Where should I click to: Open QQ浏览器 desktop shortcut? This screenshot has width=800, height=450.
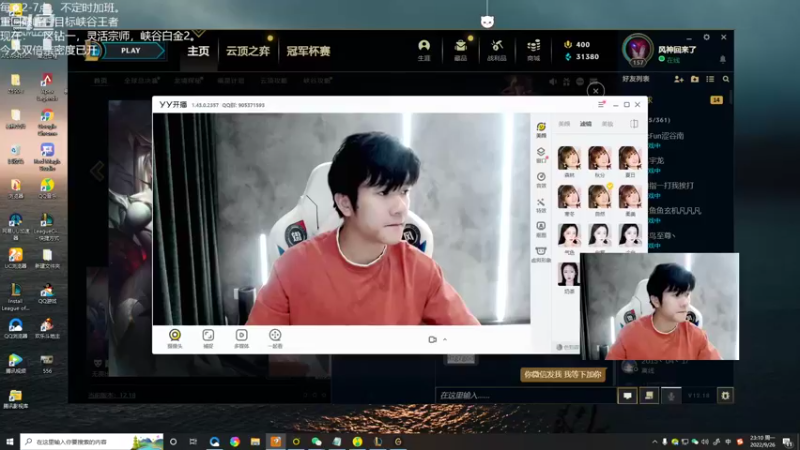tap(15, 329)
